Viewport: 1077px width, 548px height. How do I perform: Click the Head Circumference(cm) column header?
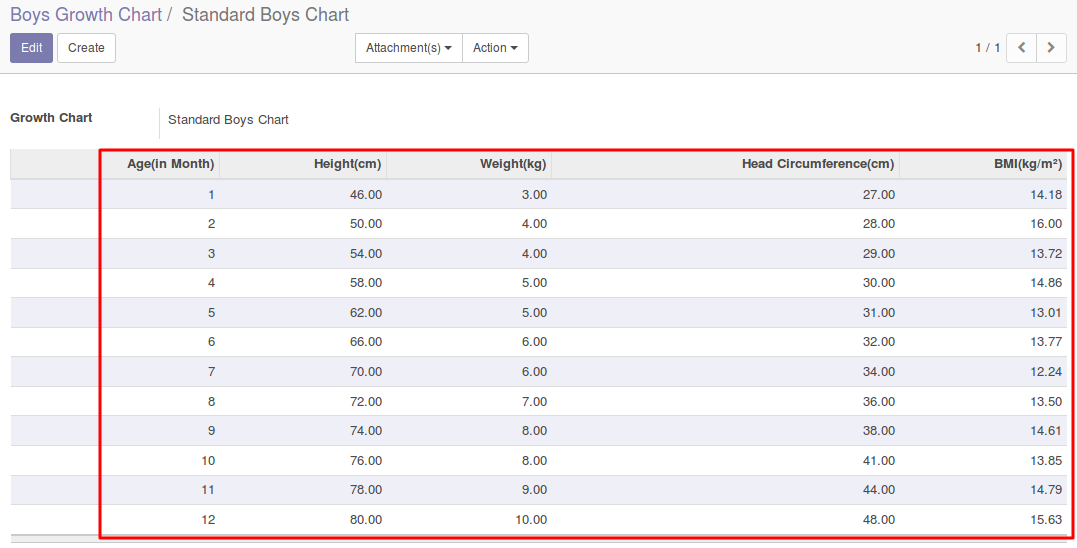[817, 164]
